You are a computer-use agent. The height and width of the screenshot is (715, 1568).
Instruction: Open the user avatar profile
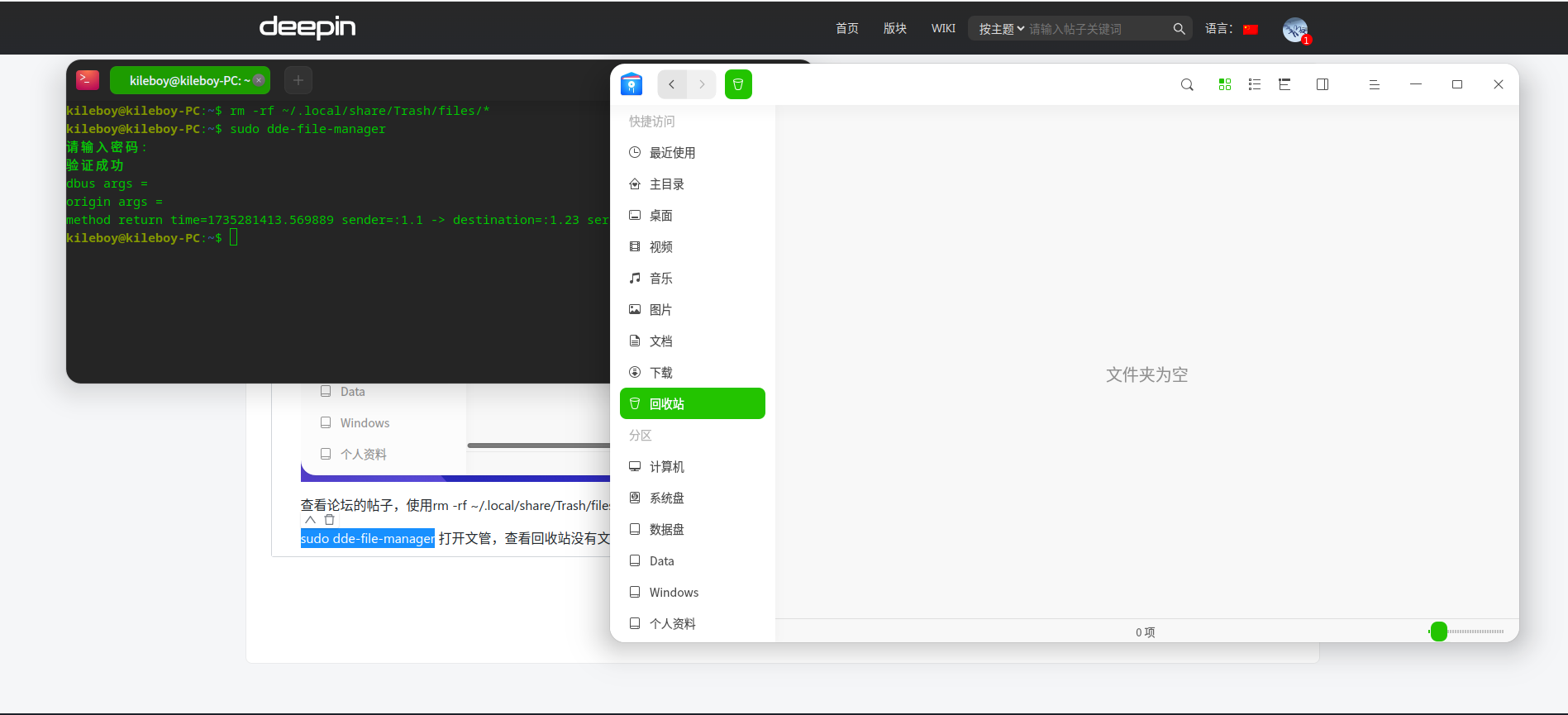click(1295, 30)
